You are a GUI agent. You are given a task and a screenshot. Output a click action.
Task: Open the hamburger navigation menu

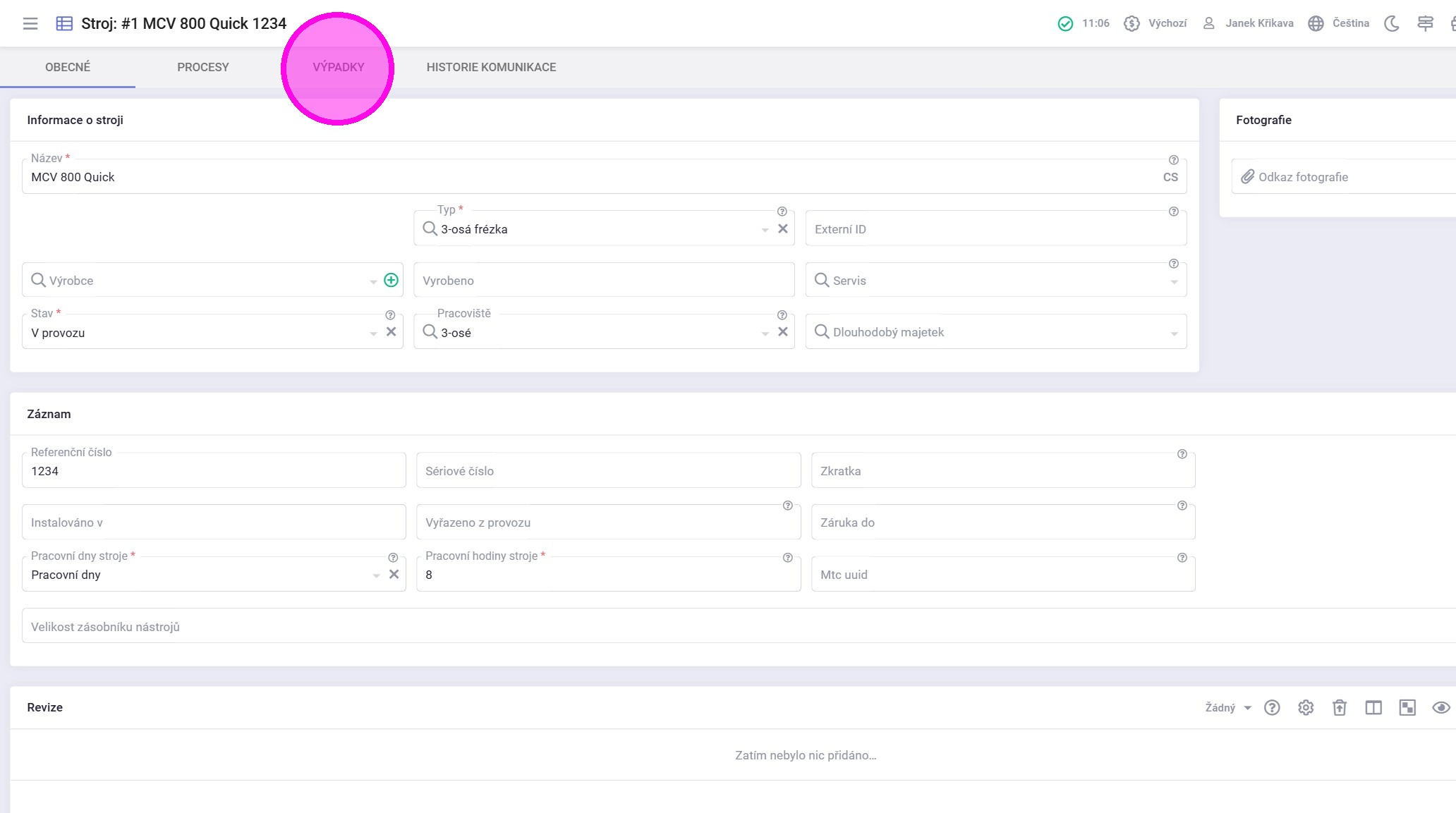pos(30,23)
